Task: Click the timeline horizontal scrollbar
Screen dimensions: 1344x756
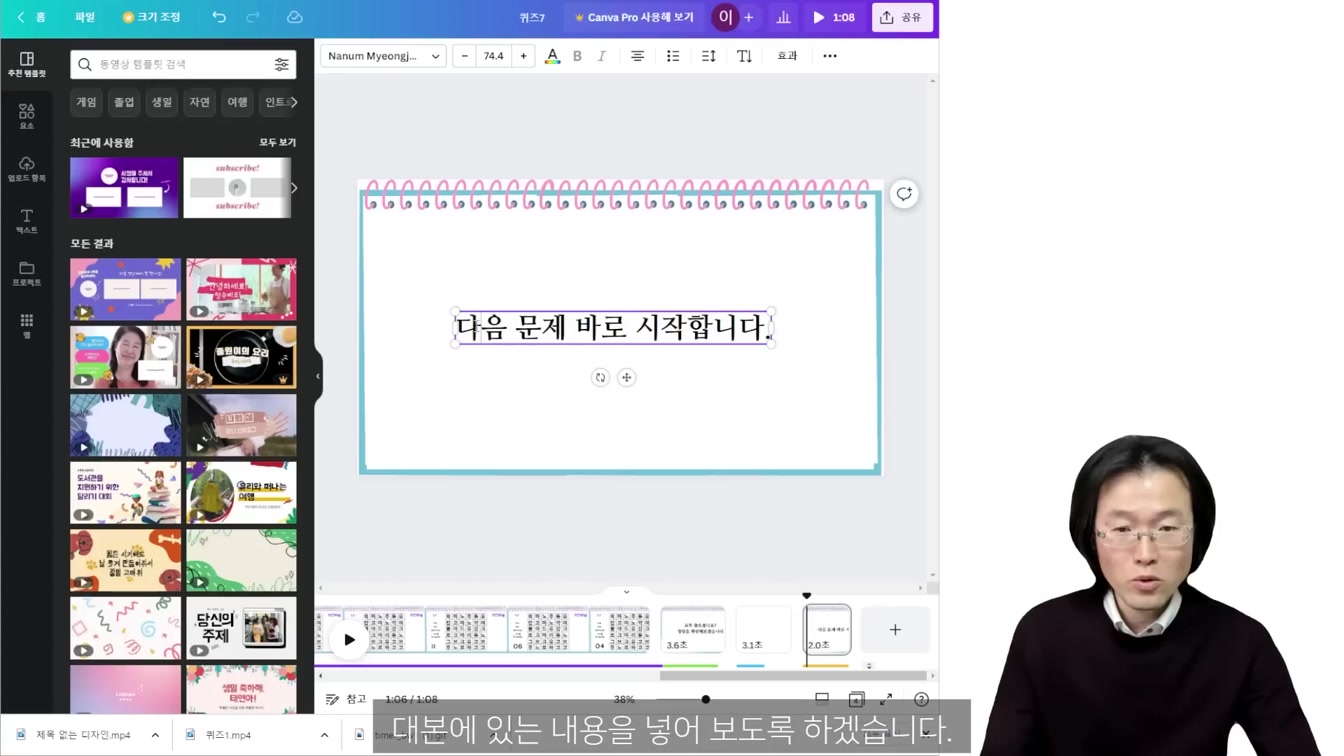Action: pyautogui.click(x=793, y=676)
